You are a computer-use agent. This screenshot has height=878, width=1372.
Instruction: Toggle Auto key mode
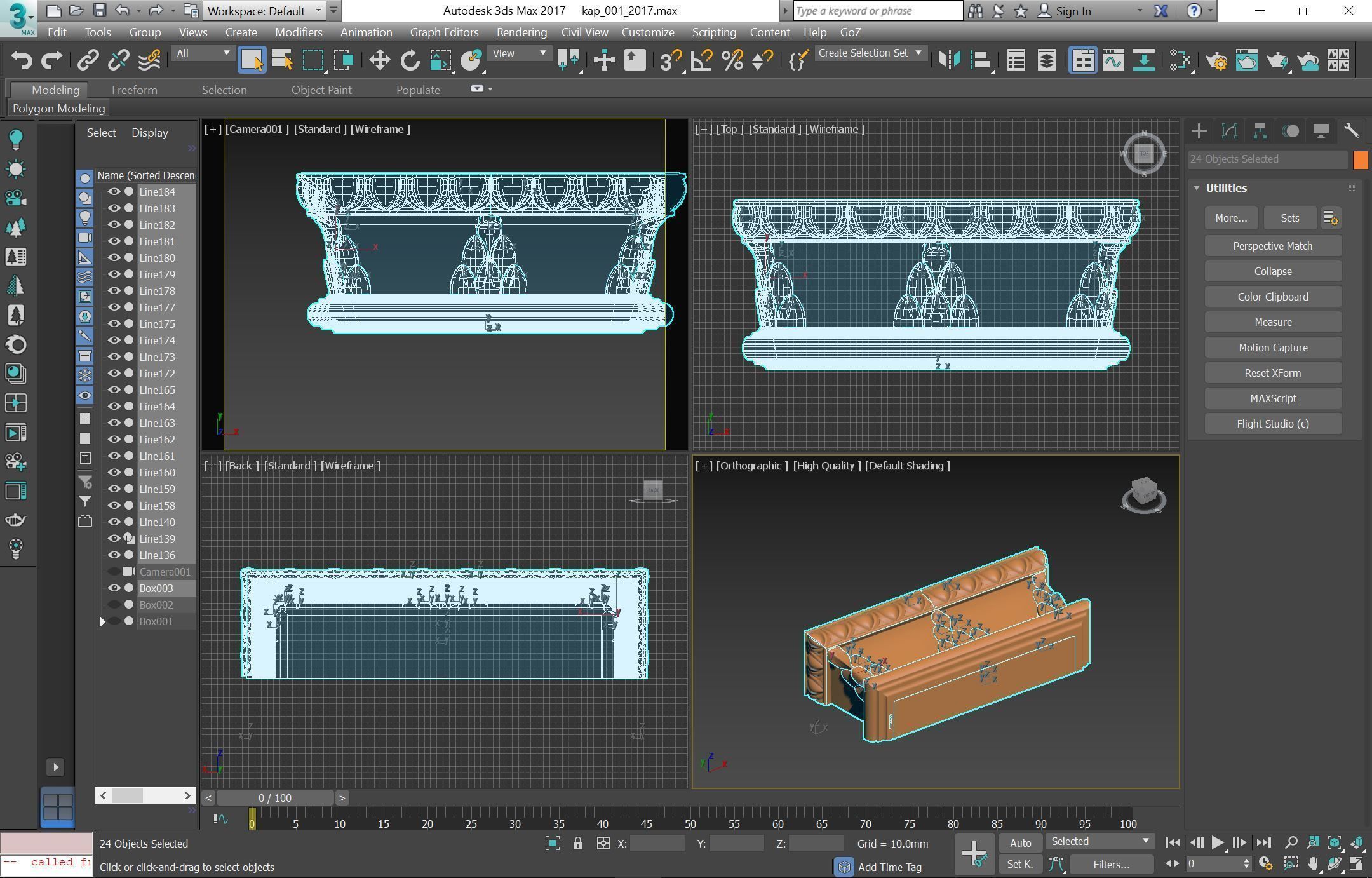click(1020, 843)
